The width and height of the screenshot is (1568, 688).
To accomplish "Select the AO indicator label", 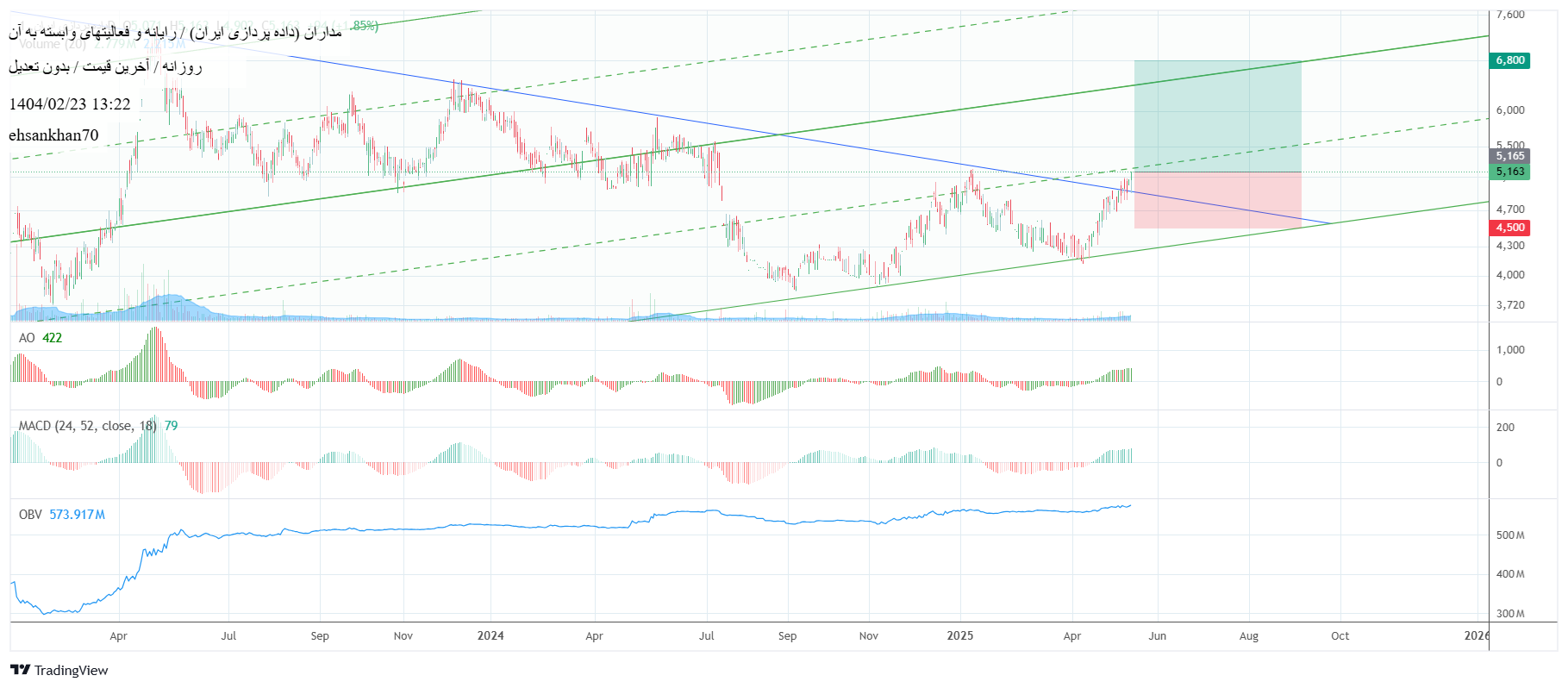I will click(27, 338).
